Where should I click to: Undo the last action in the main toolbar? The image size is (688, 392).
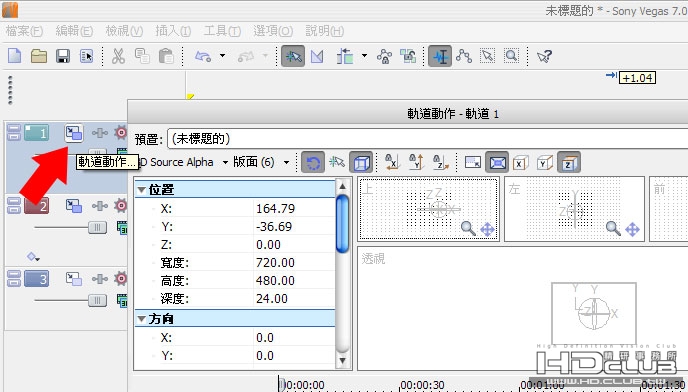[x=203, y=56]
